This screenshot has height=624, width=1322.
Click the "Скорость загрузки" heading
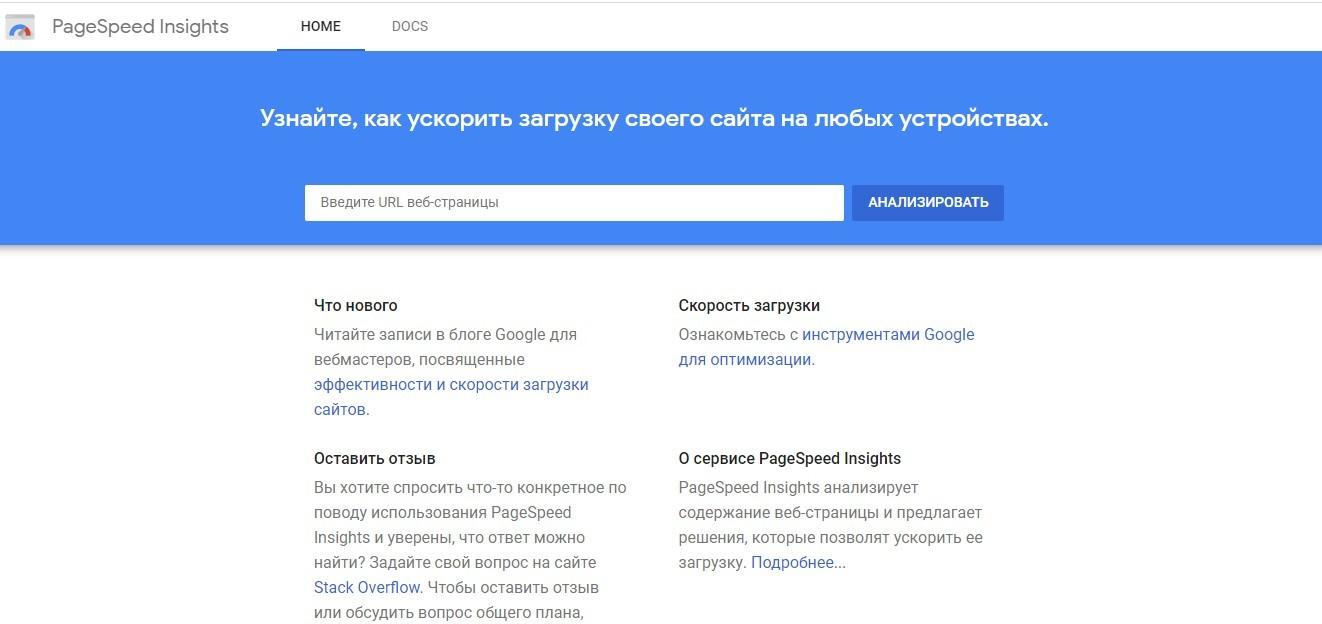(x=749, y=306)
